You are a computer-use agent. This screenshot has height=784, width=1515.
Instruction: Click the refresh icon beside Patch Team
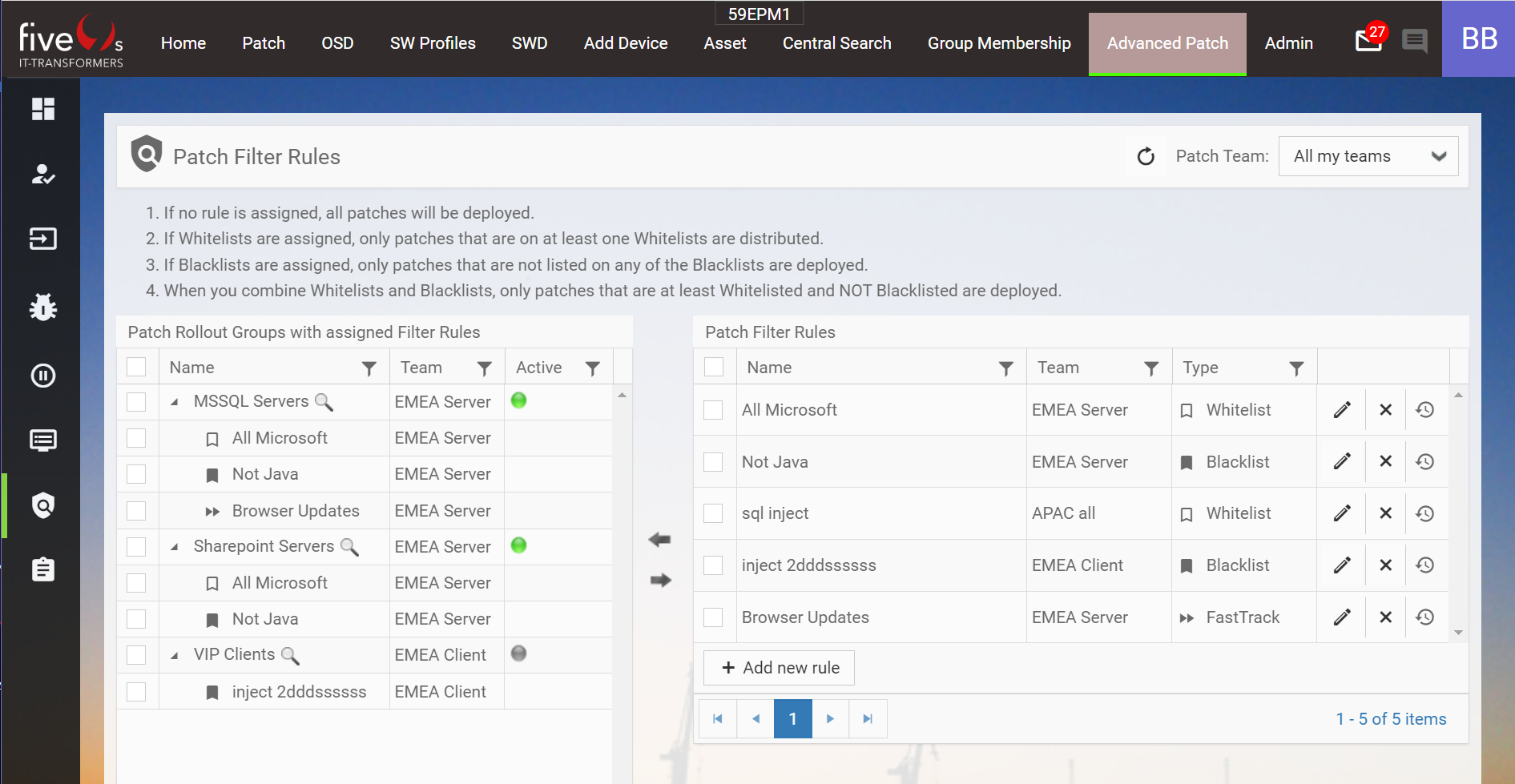1146,156
